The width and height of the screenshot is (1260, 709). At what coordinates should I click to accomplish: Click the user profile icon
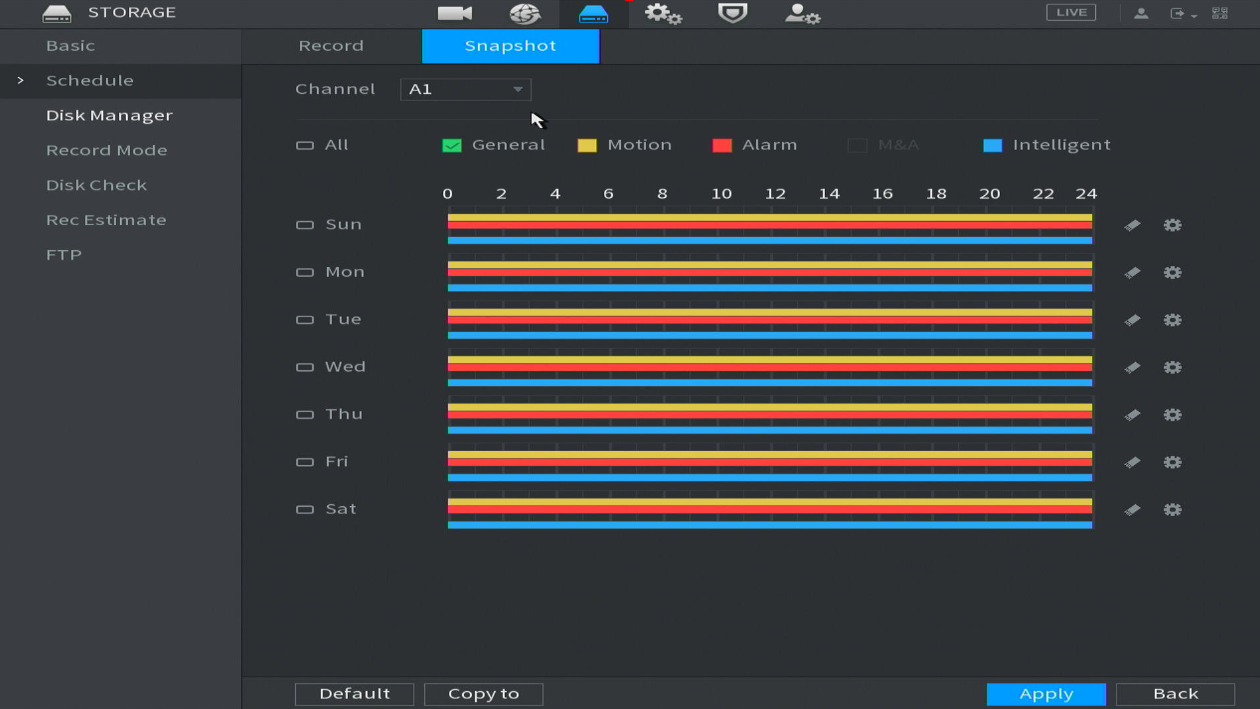(x=1141, y=13)
